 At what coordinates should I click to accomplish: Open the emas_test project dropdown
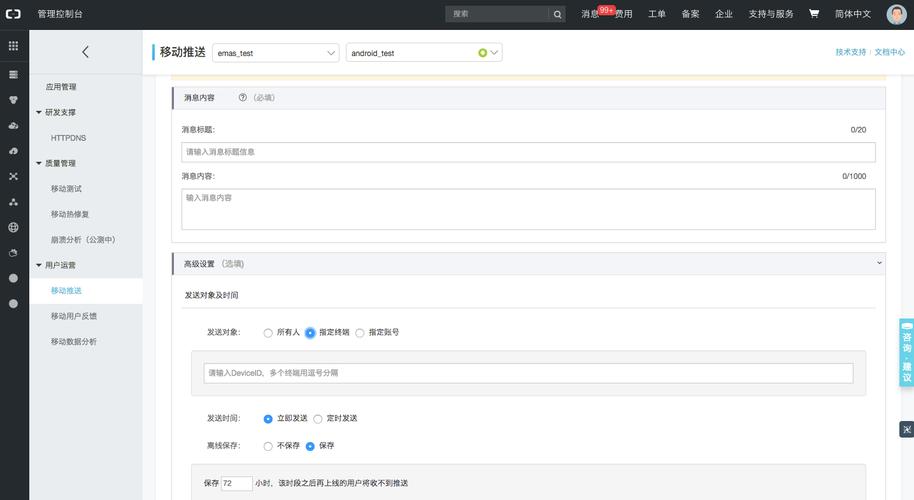click(276, 53)
